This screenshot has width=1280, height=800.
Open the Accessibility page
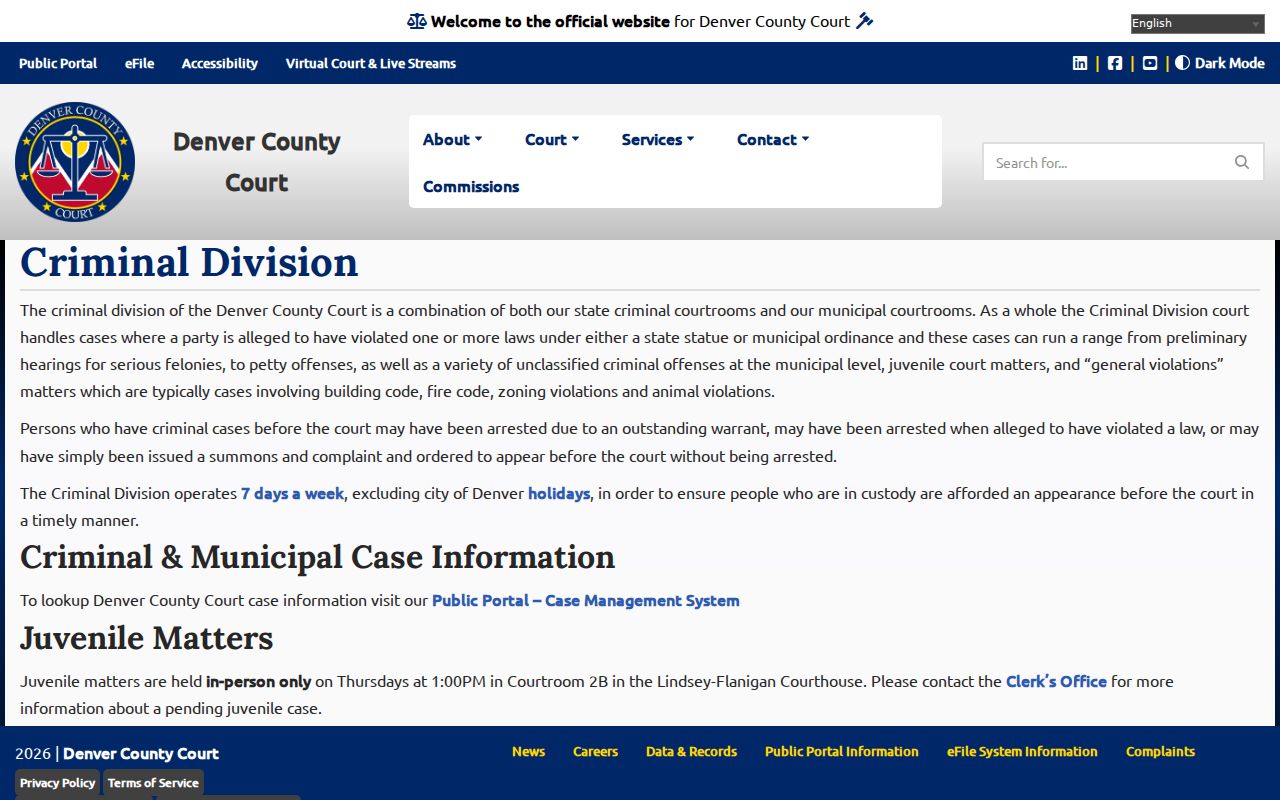(x=220, y=63)
